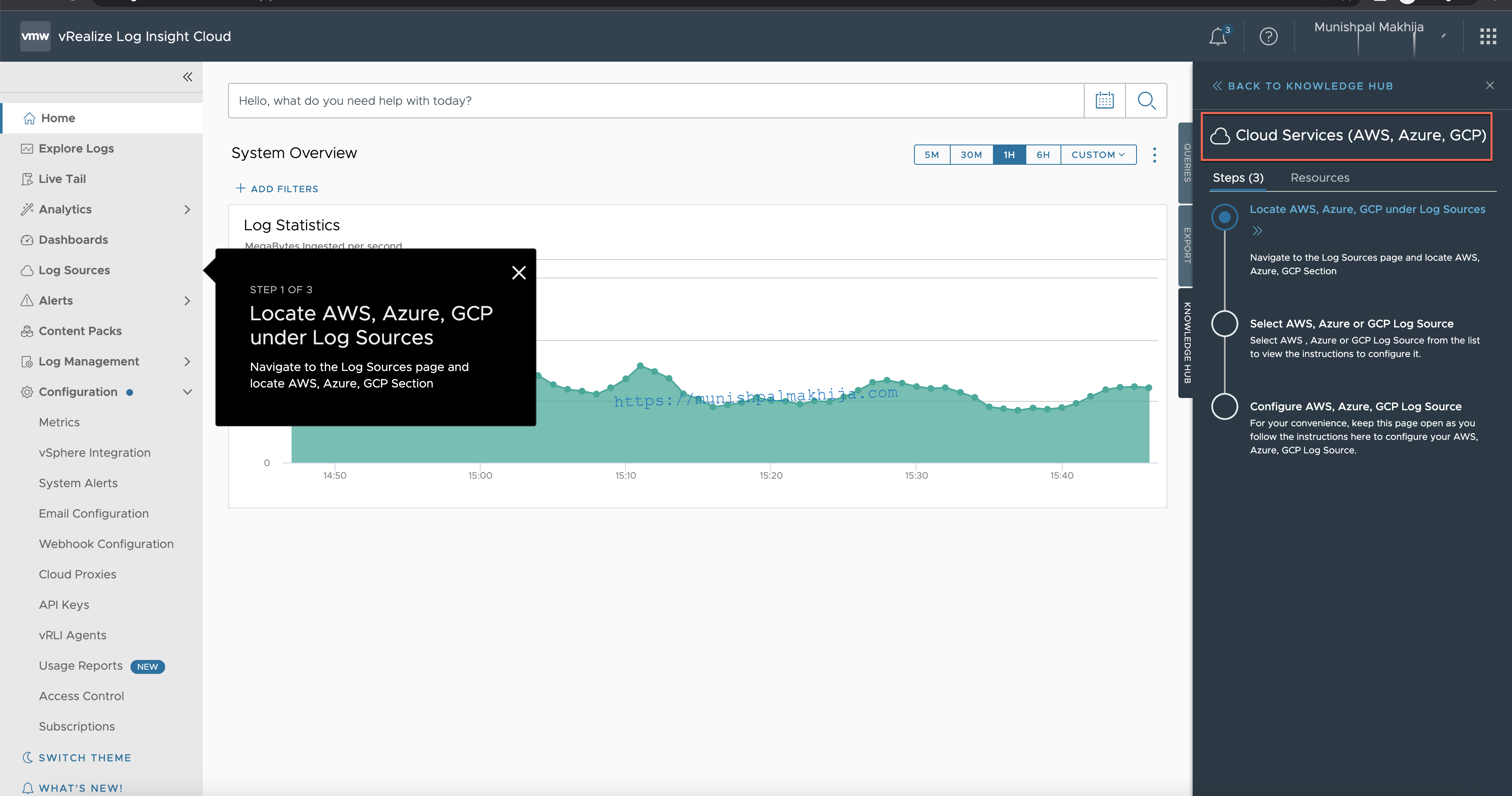1512x796 pixels.
Task: Click the Alerts triangle icon
Action: click(27, 300)
